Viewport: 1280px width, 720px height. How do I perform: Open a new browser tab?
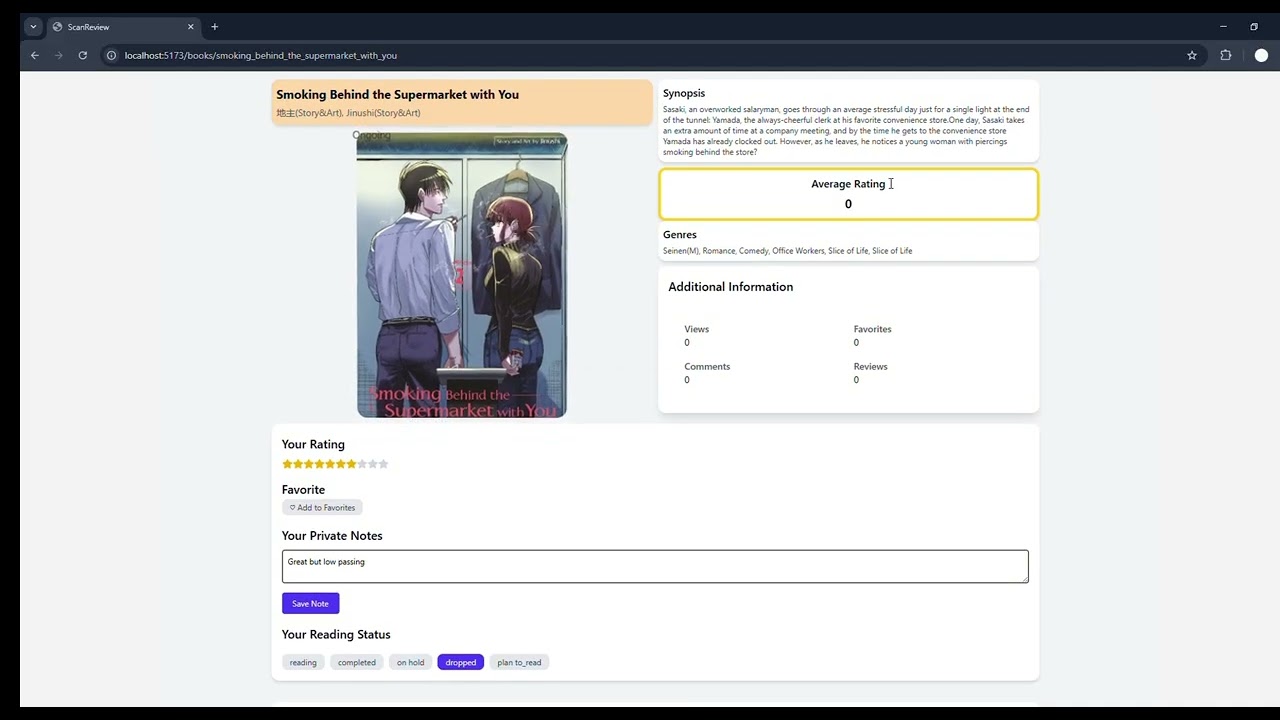(214, 27)
